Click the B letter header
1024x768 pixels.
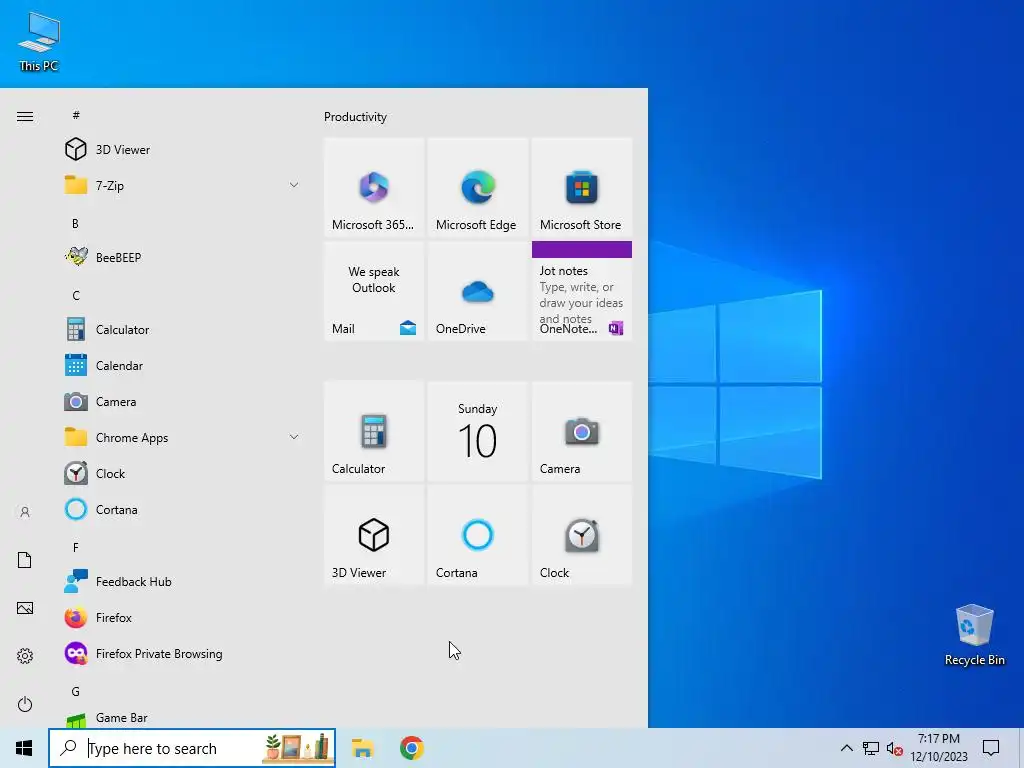tap(76, 223)
